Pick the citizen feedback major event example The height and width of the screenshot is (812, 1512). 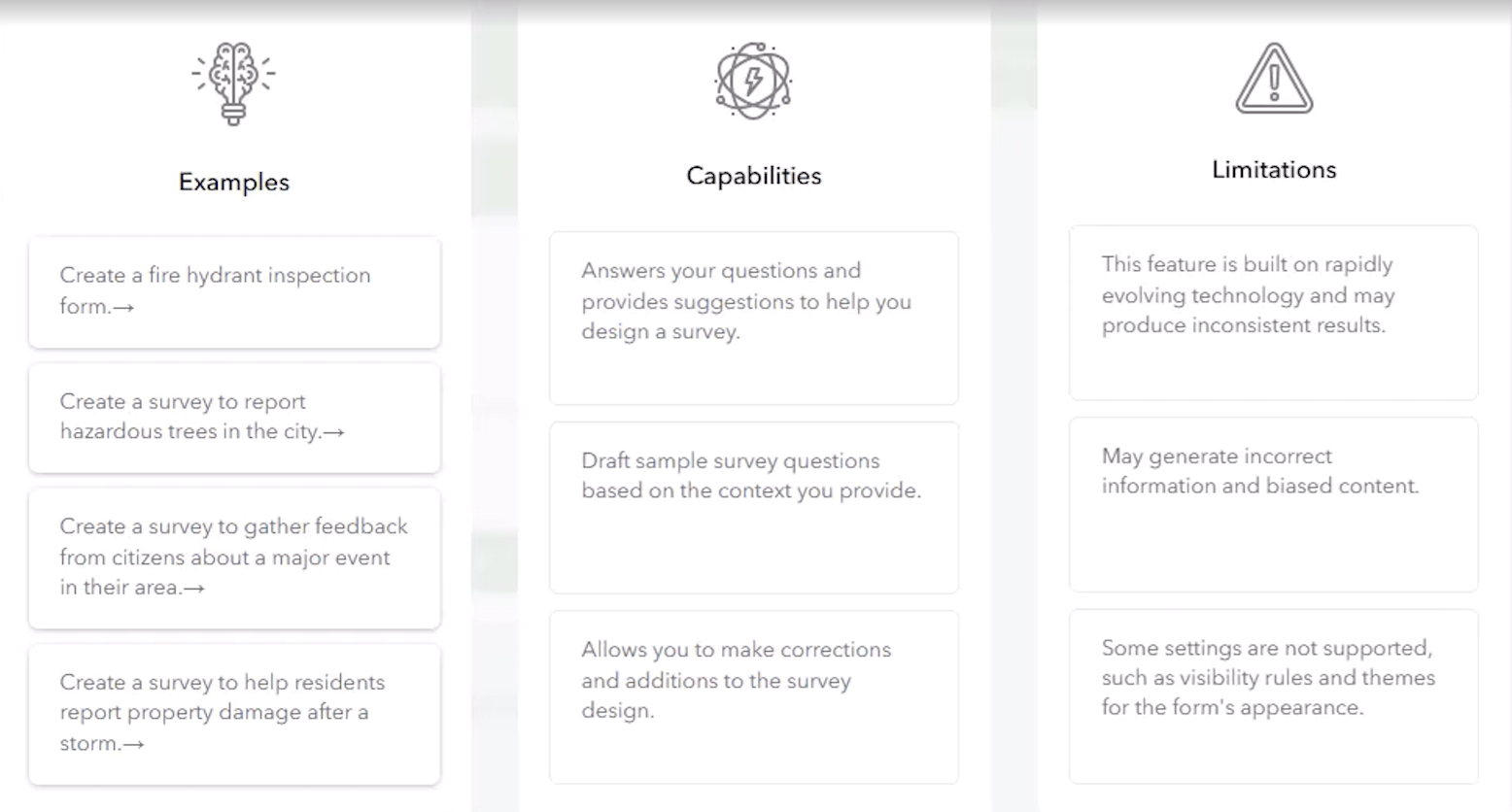[234, 558]
